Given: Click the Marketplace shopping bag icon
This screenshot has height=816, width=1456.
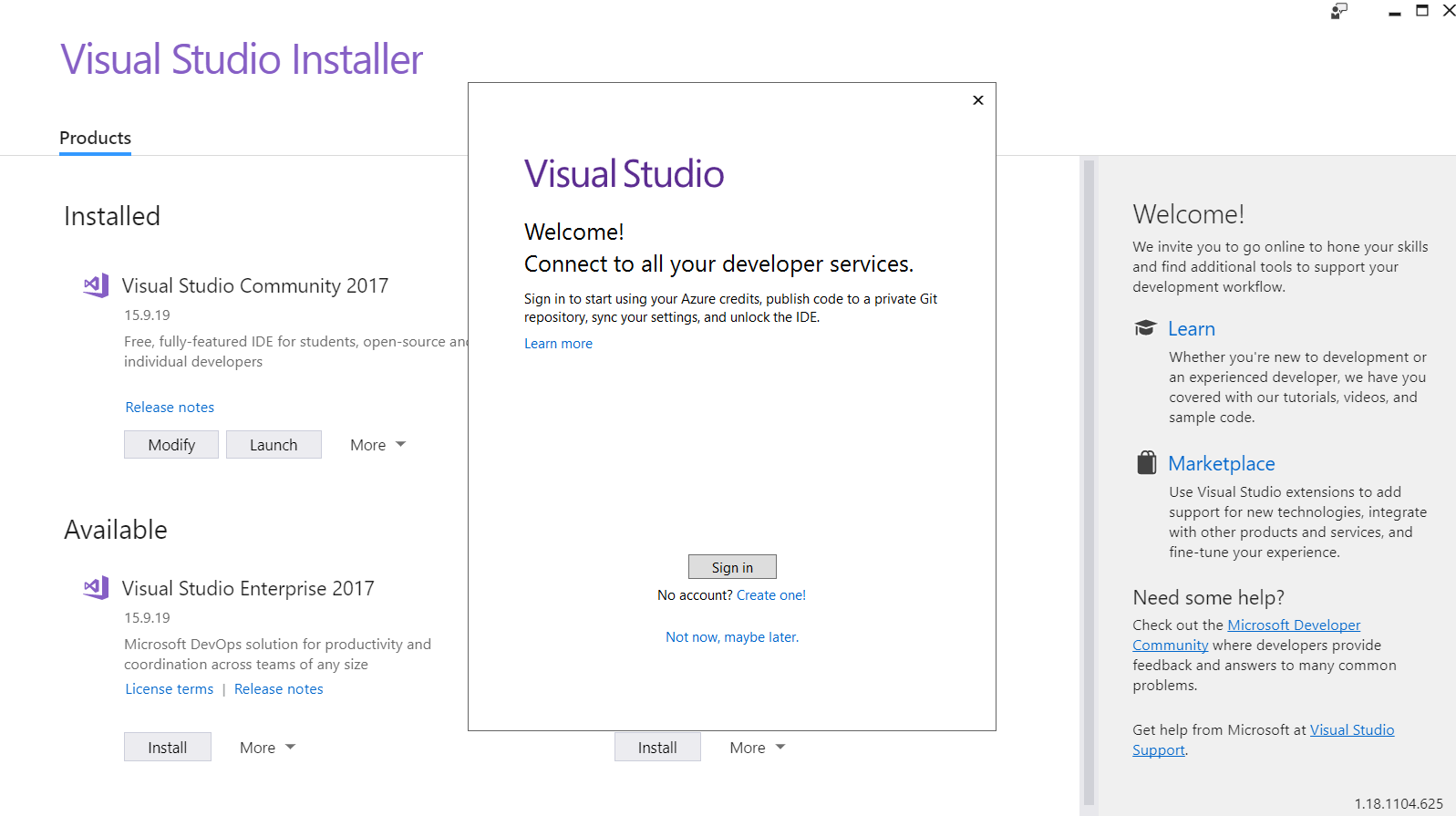Looking at the screenshot, I should (x=1146, y=463).
